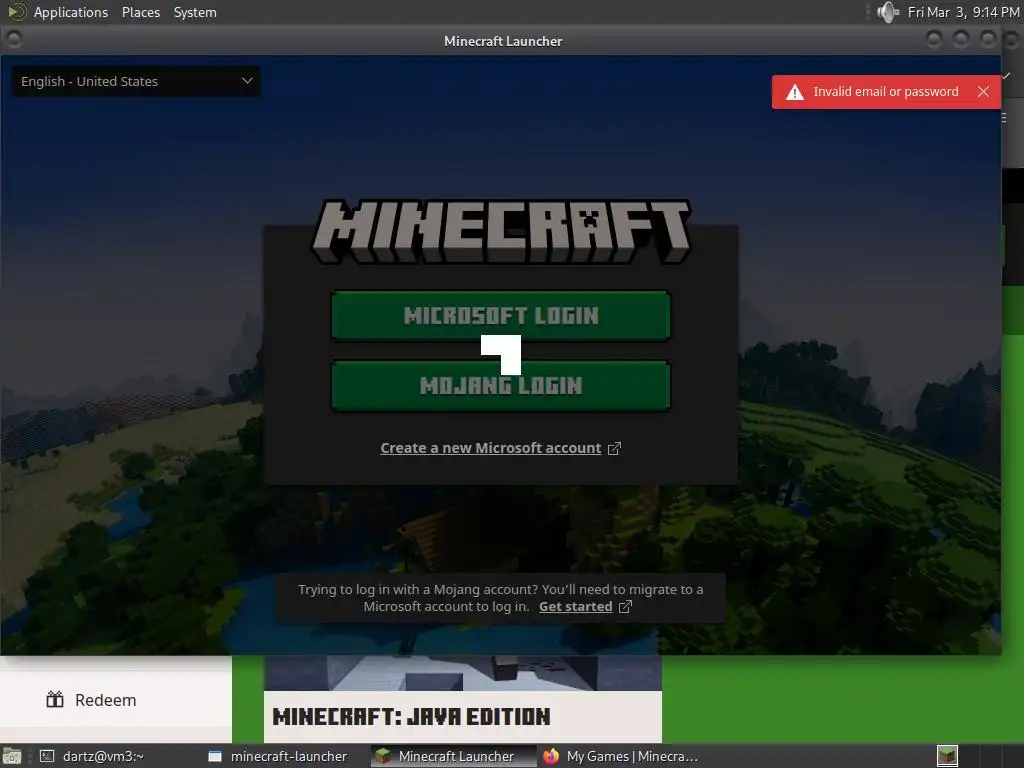Open the Places menu
Image resolution: width=1024 pixels, height=768 pixels.
click(x=141, y=12)
